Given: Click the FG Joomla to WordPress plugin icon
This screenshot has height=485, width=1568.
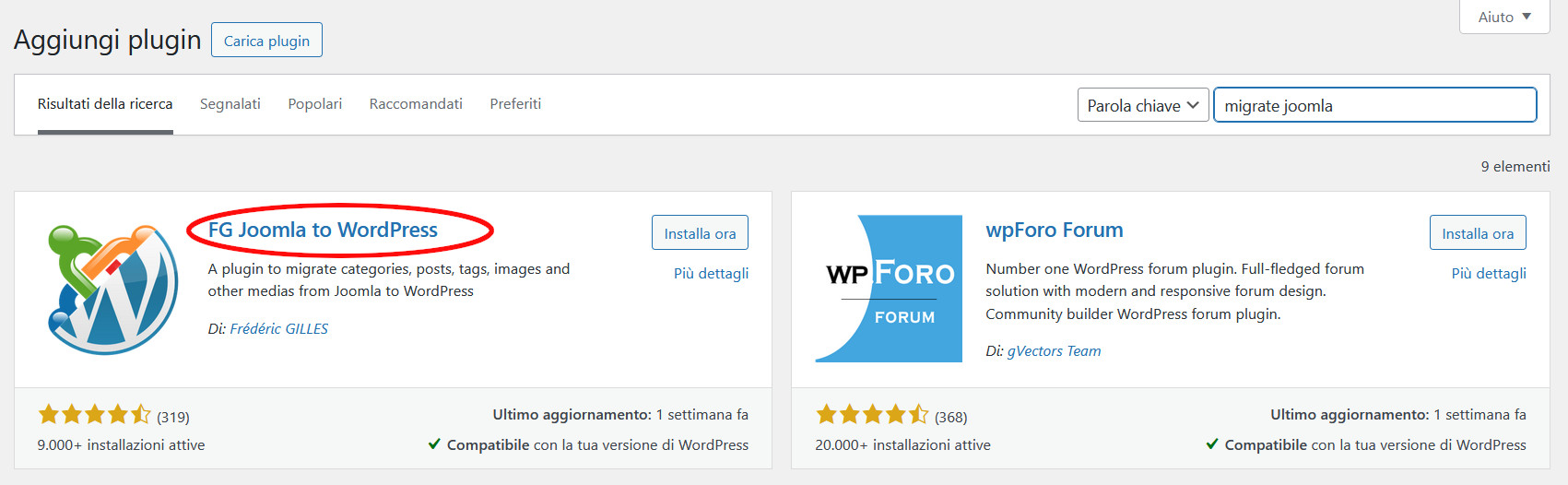Looking at the screenshot, I should coord(112,289).
